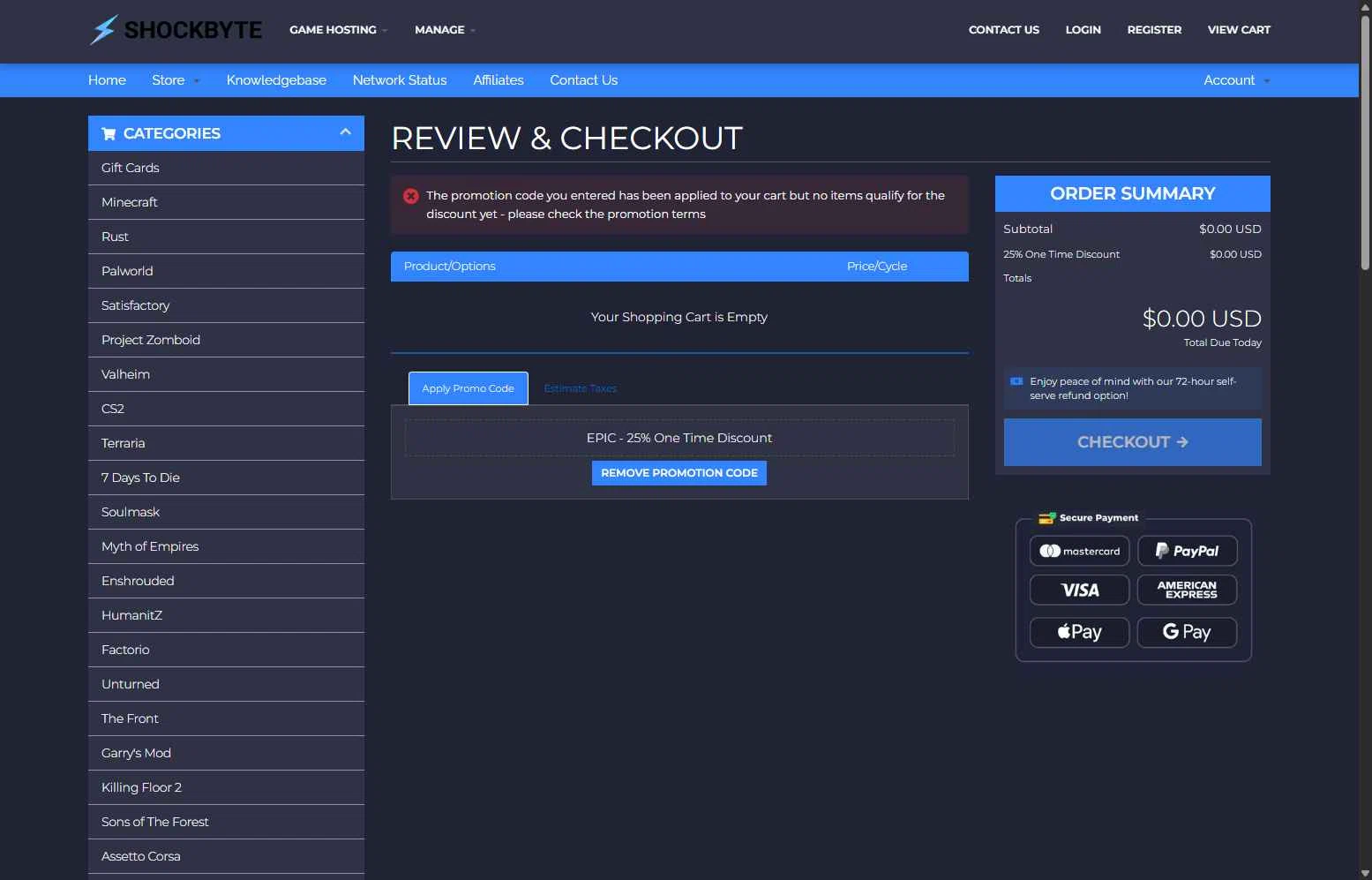Click the Google Pay badge
The height and width of the screenshot is (880, 1372).
pos(1187,632)
